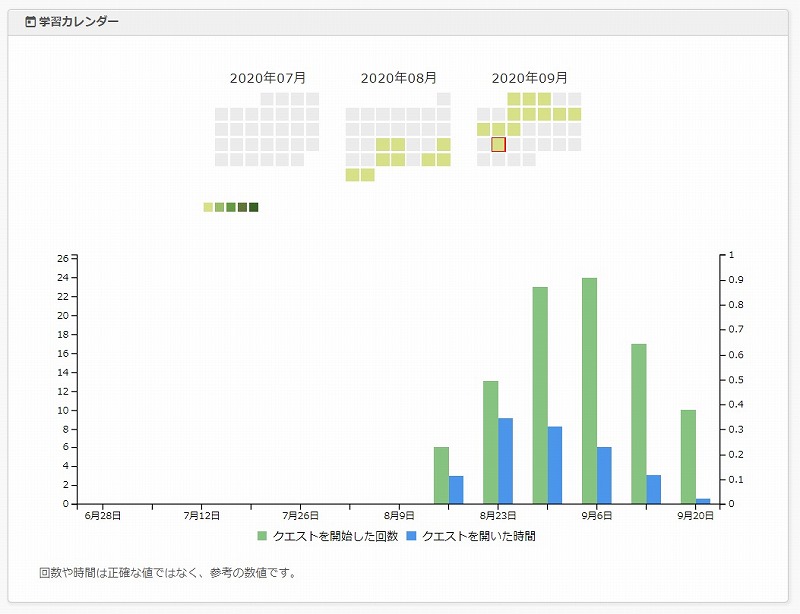Viewport: 800px width, 614px height.
Task: Click the lone grey August cell in its top row
Action: coord(443,99)
